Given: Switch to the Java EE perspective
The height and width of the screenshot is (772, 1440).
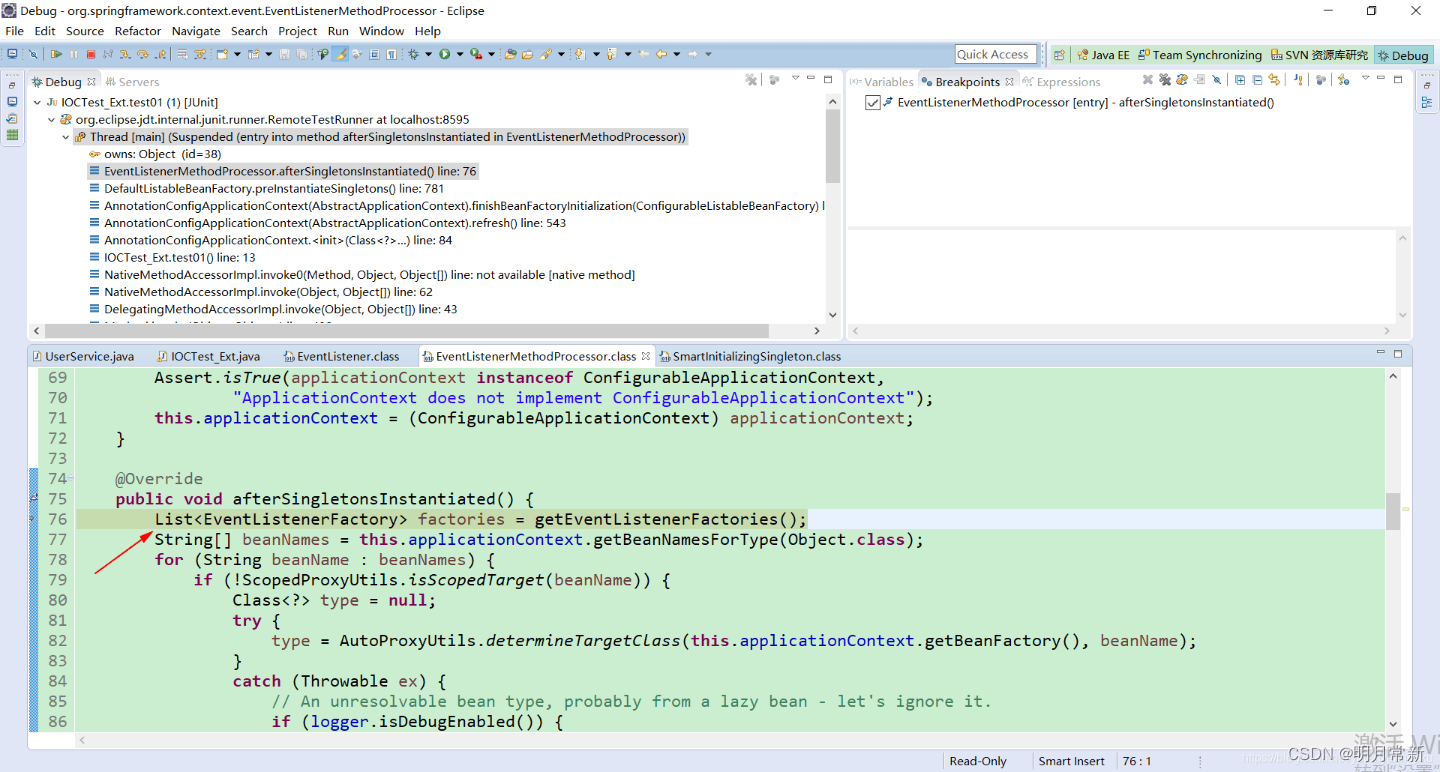Looking at the screenshot, I should [x=1102, y=55].
